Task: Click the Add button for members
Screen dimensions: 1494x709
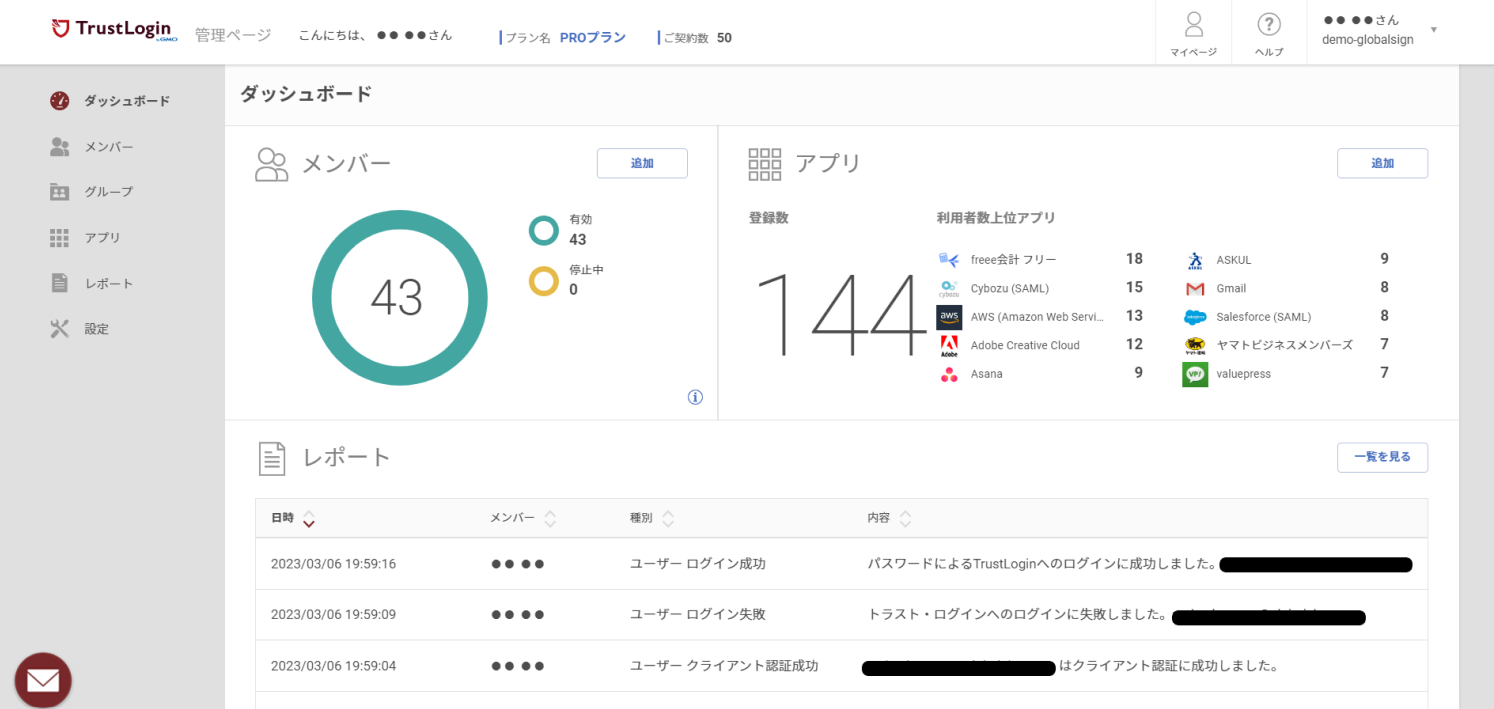Action: (642, 163)
